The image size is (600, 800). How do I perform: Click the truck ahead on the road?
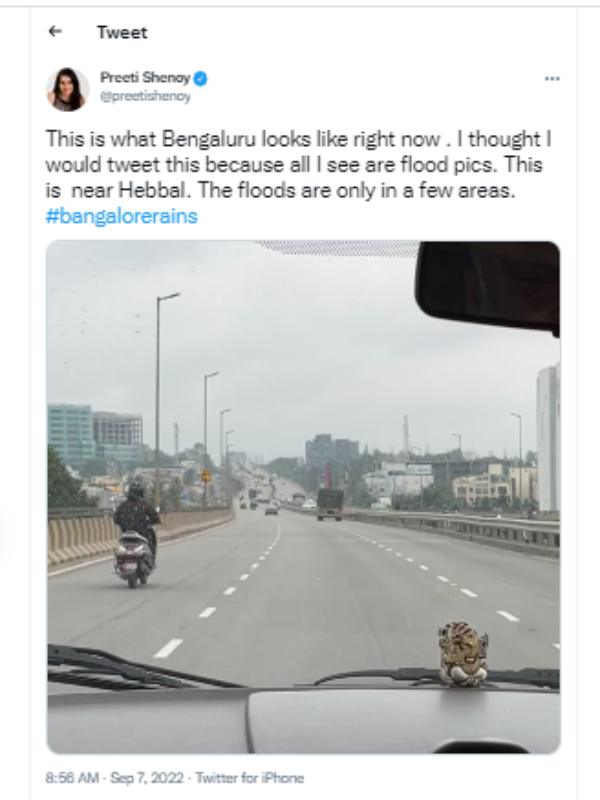(330, 503)
